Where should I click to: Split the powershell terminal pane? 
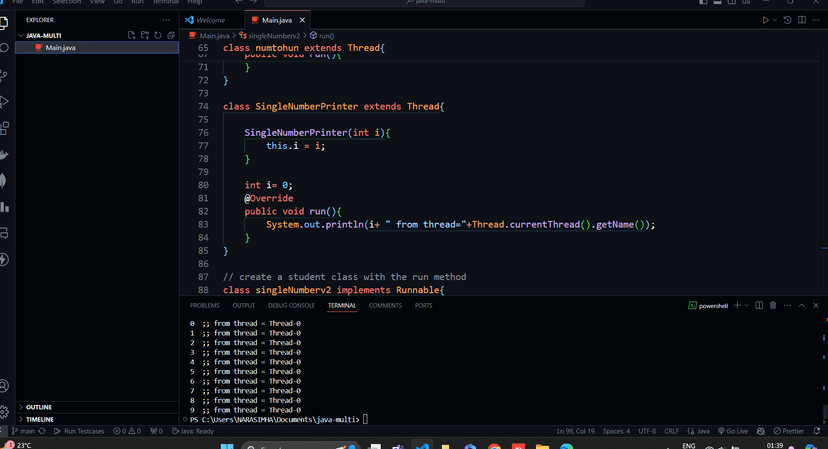click(x=759, y=305)
